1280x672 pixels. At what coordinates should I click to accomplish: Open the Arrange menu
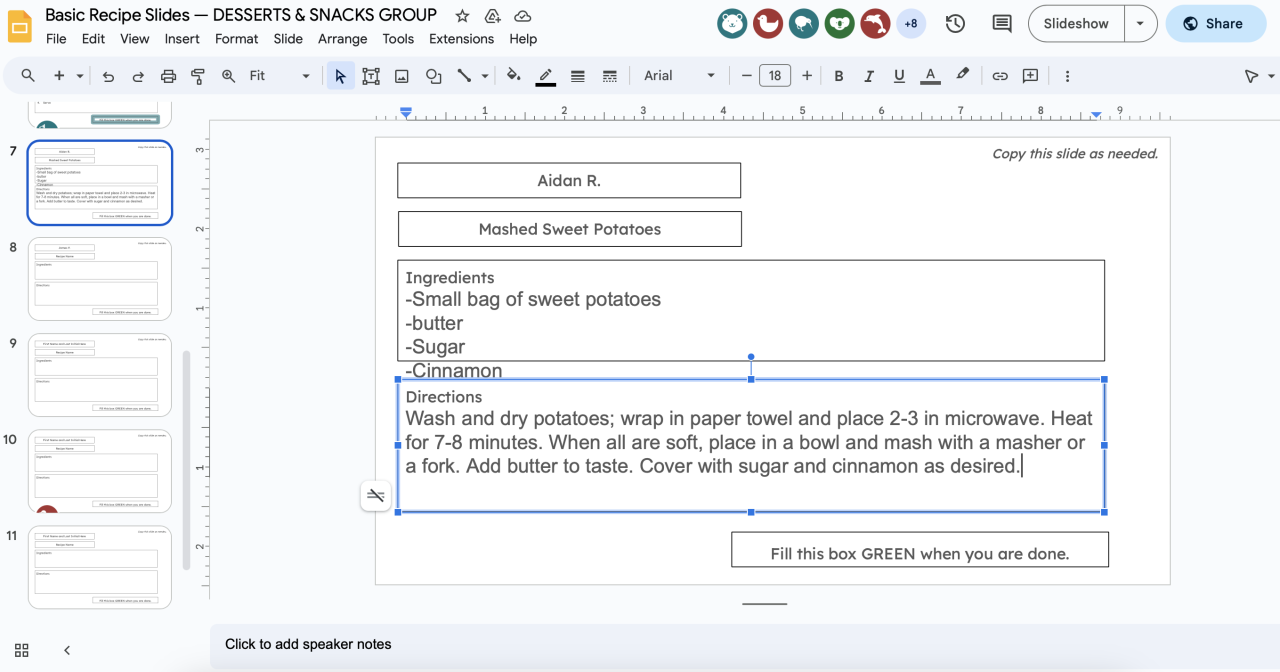(342, 39)
